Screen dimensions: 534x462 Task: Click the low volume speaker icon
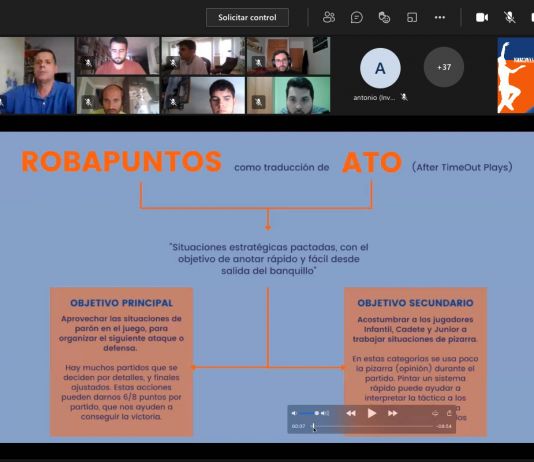294,413
